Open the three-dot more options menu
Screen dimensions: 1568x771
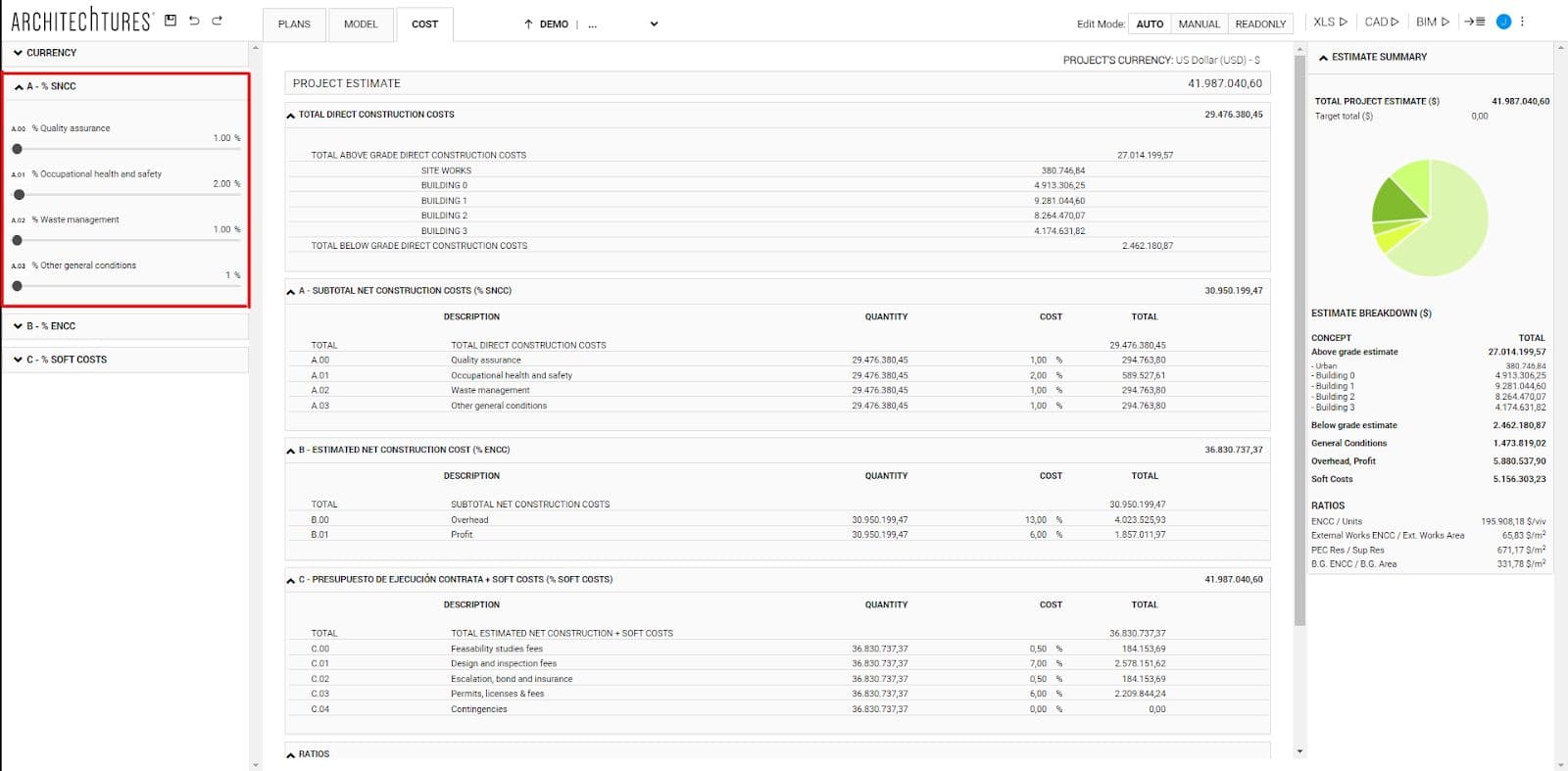point(1522,22)
